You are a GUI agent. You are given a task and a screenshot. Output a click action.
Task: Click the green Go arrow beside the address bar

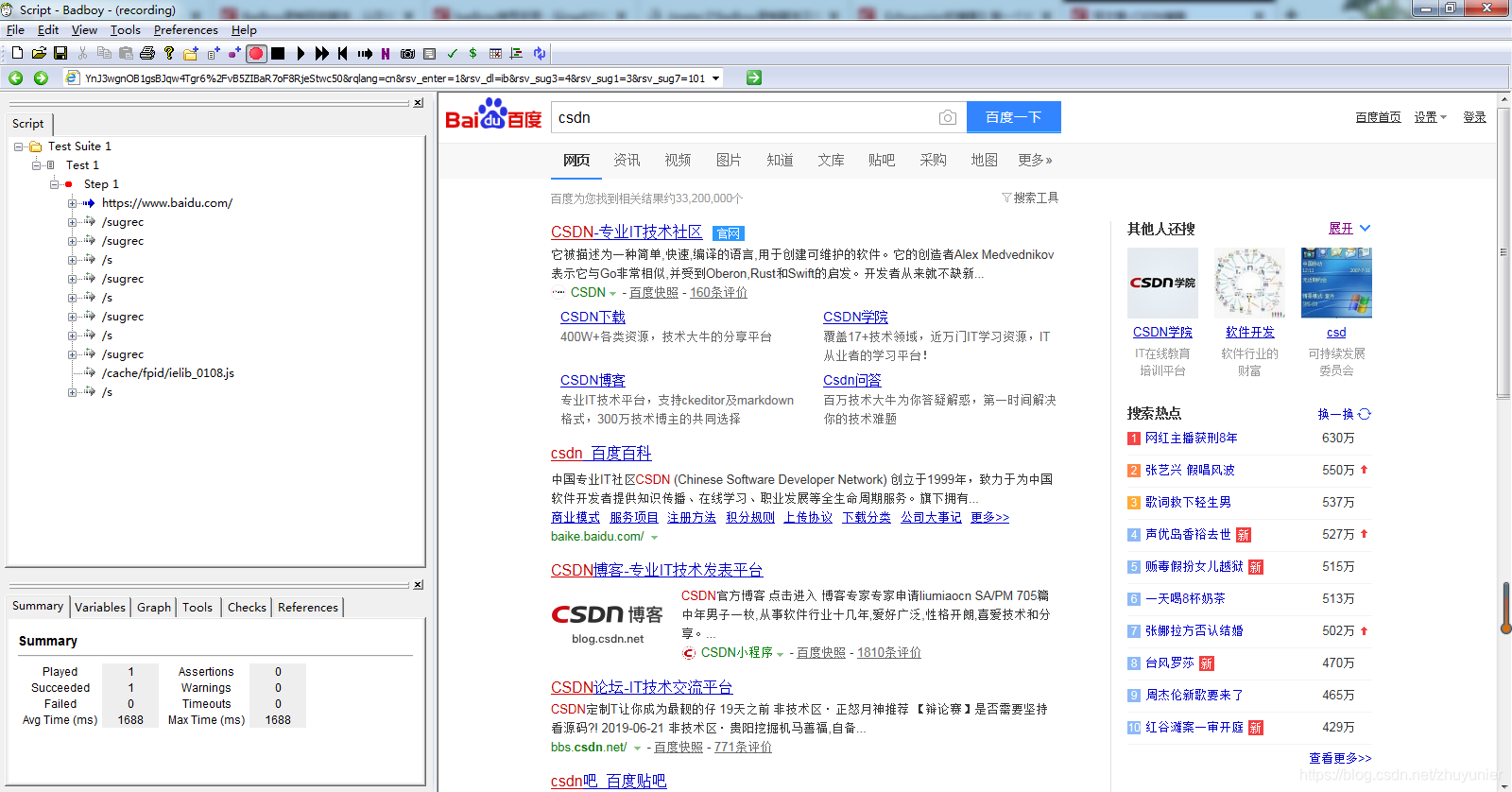[x=754, y=78]
